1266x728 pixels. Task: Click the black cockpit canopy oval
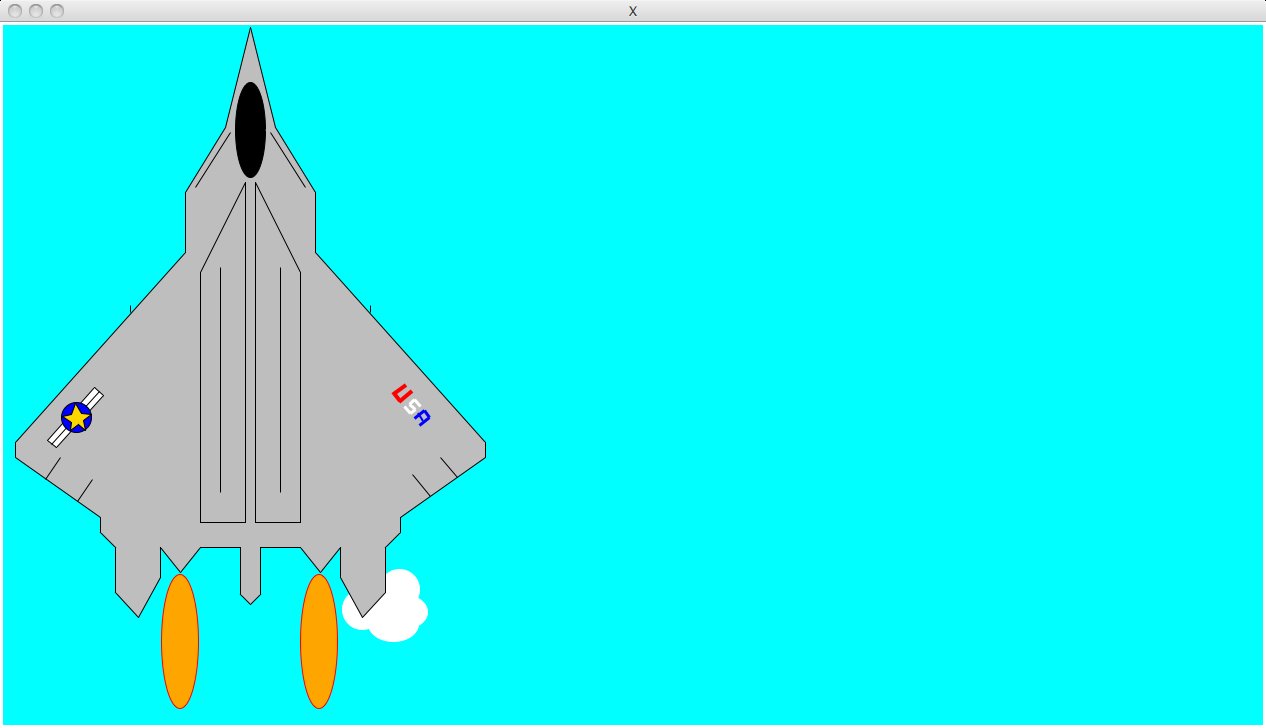click(x=250, y=130)
